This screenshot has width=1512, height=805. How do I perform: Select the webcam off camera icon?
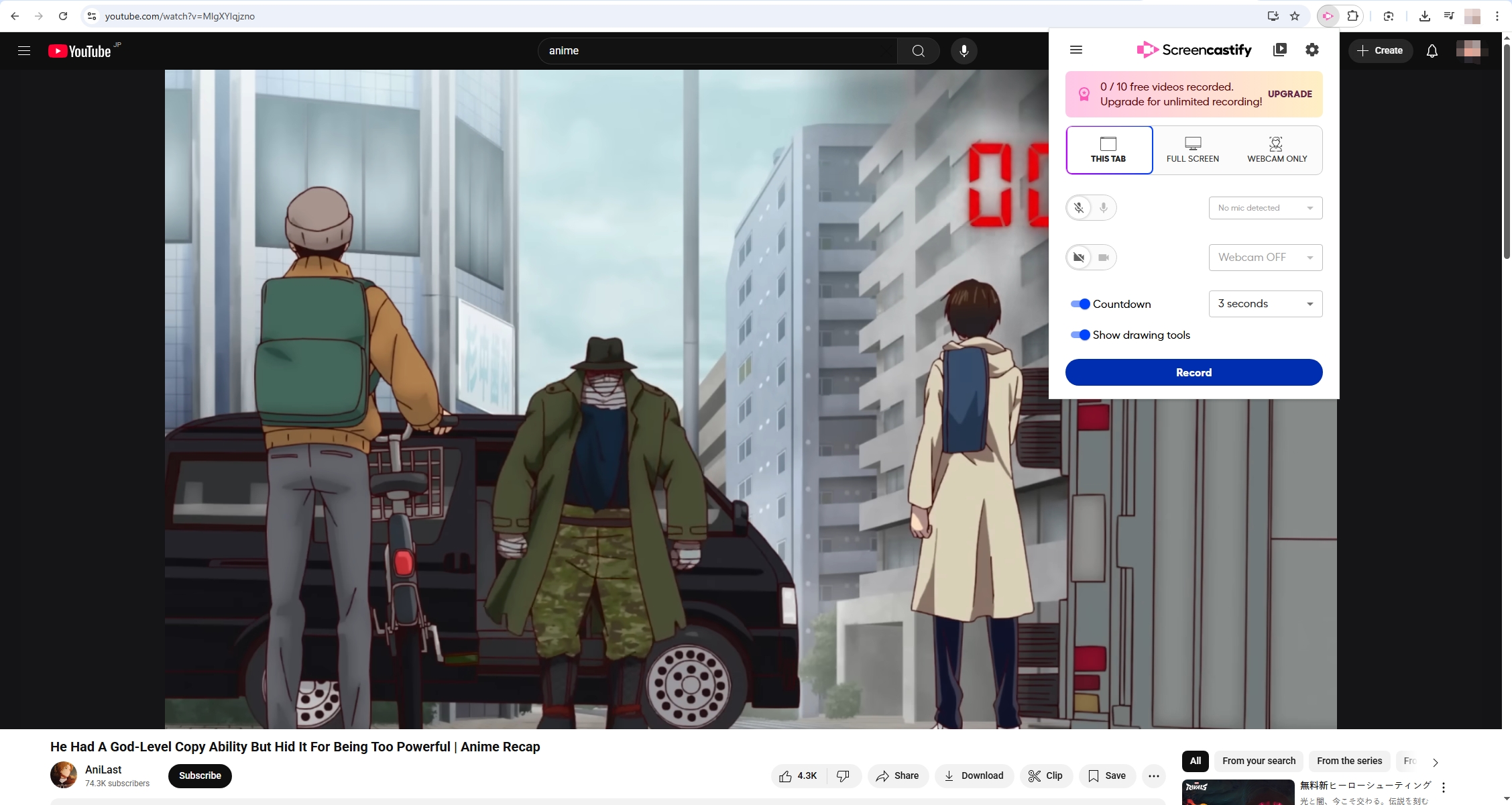click(x=1079, y=258)
